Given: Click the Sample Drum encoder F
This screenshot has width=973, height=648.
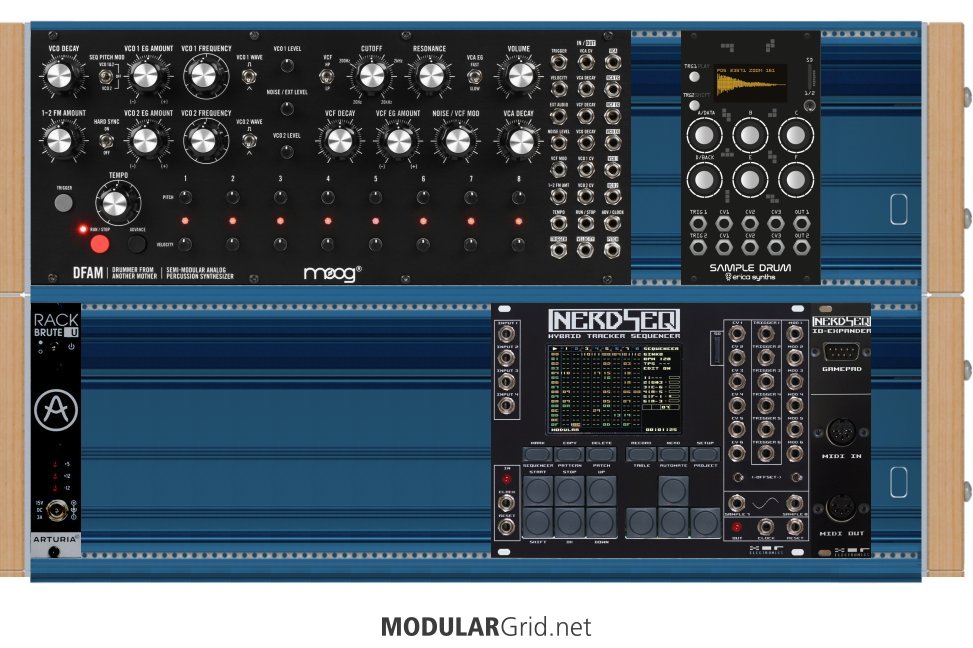Looking at the screenshot, I should coord(796,179).
